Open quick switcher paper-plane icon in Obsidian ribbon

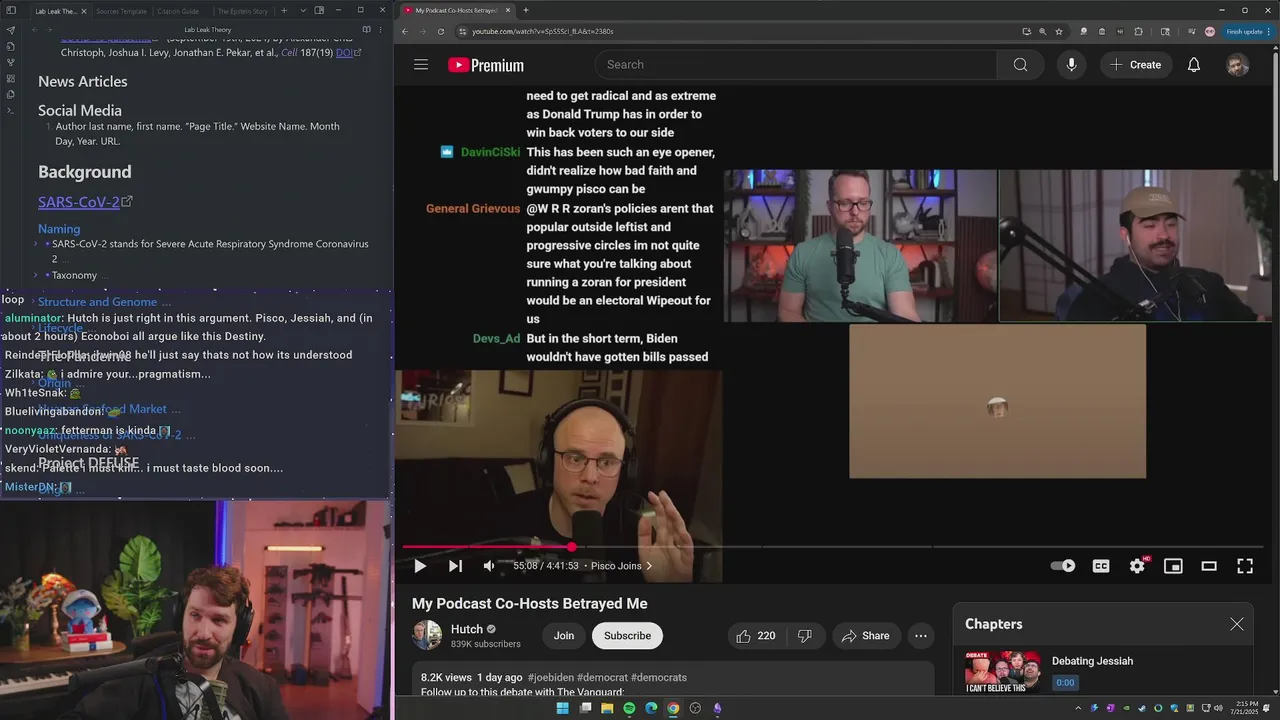(11, 30)
